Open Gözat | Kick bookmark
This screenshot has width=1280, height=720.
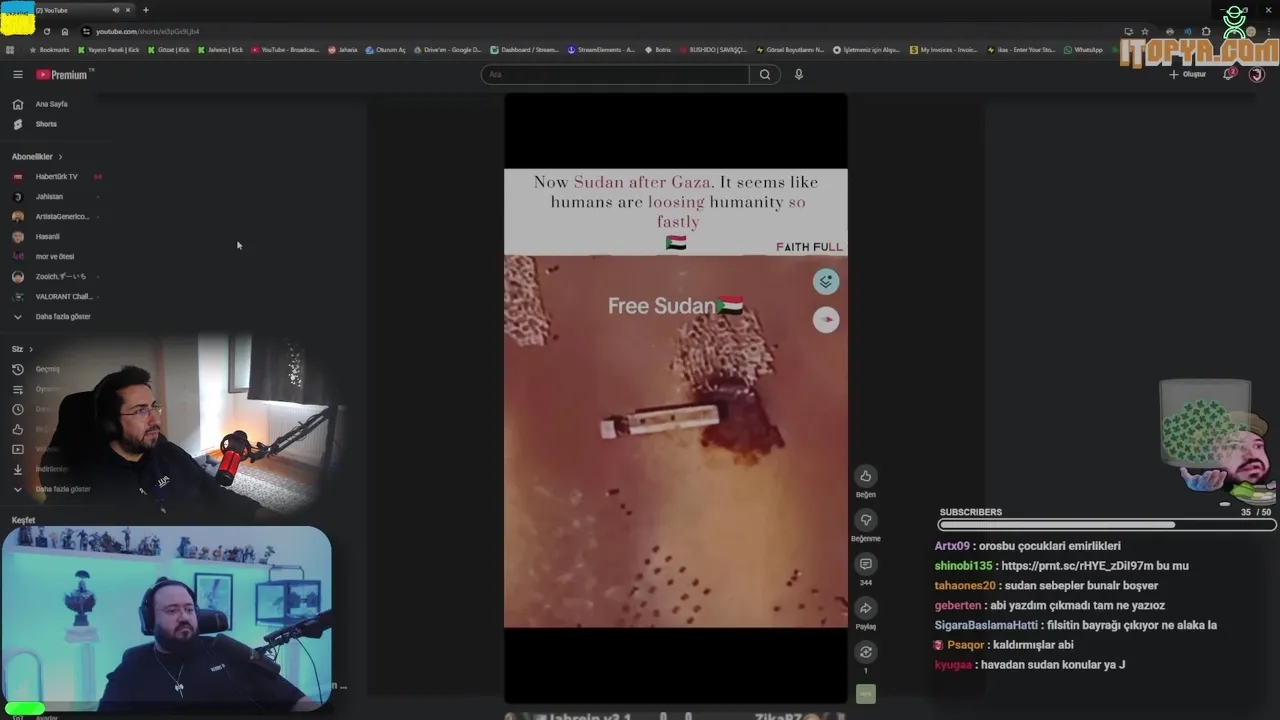[x=169, y=50]
